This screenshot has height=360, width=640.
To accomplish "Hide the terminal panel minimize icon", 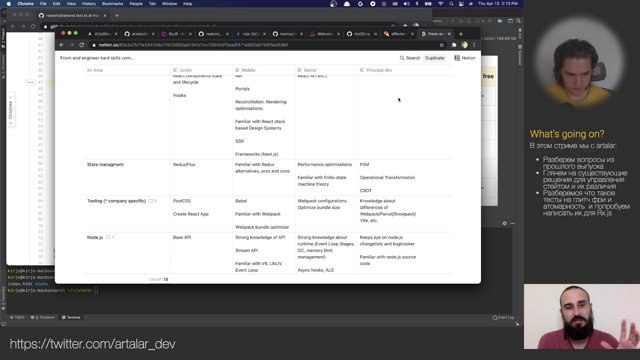I will (x=513, y=223).
